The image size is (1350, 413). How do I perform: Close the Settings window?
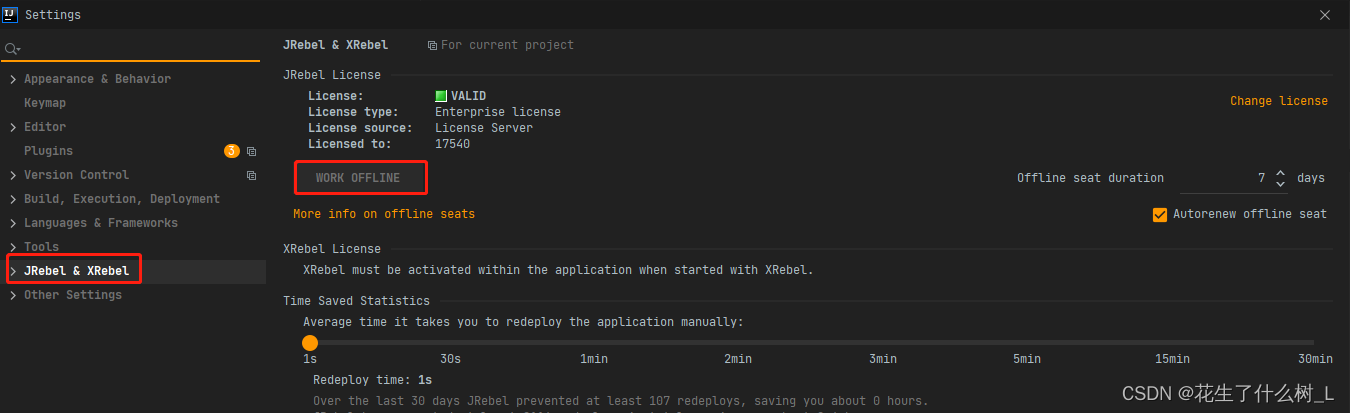[1324, 15]
